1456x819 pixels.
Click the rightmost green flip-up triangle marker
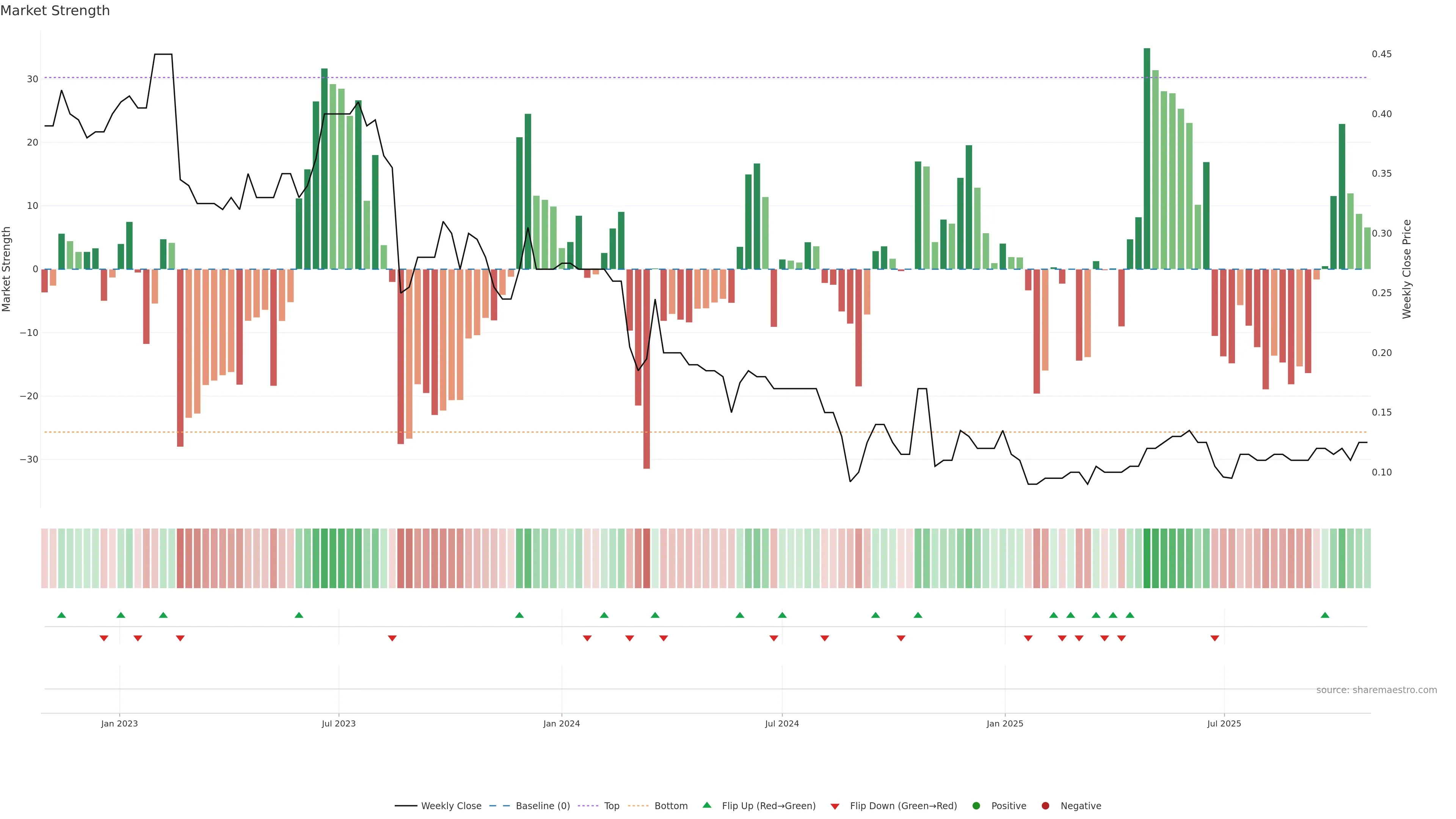coord(1325,615)
